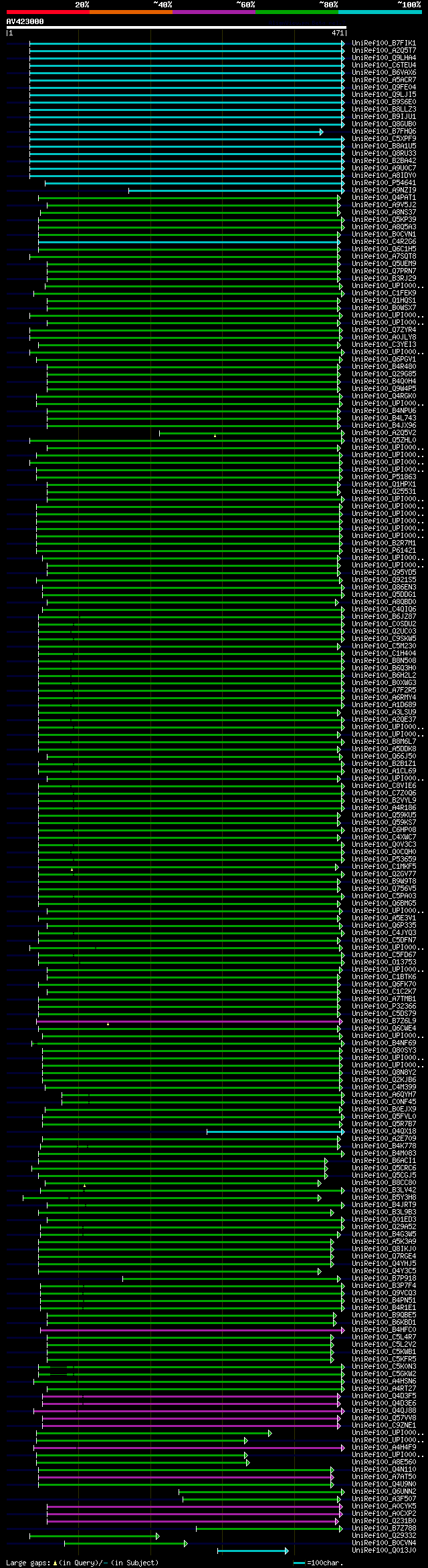Viewport: 428px width, 1568px height.
Task: Click the UniRef100_B7FHQ6 label
Action: pyautogui.click(x=384, y=132)
